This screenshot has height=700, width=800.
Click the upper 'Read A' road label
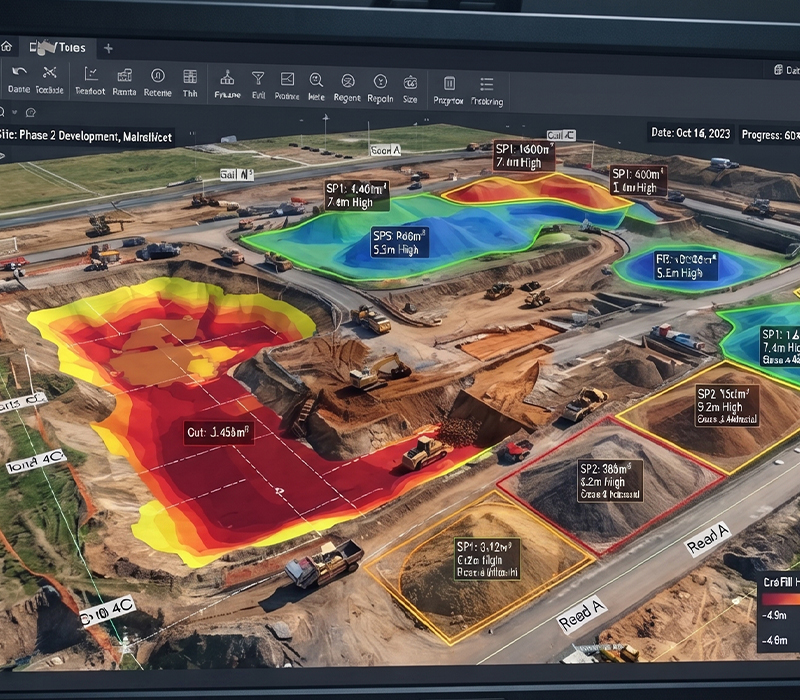pos(708,539)
